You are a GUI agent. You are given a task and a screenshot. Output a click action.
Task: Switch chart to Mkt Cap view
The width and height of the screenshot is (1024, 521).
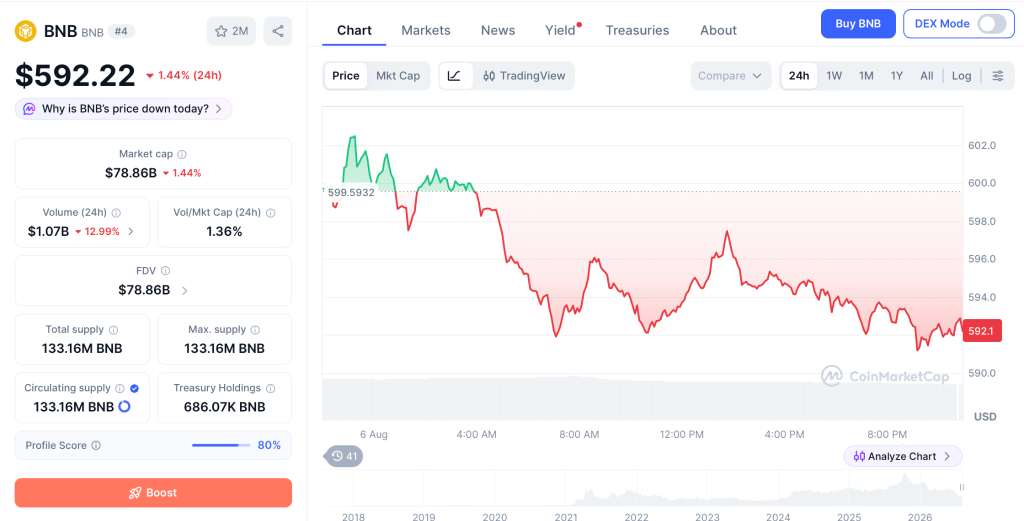point(398,76)
